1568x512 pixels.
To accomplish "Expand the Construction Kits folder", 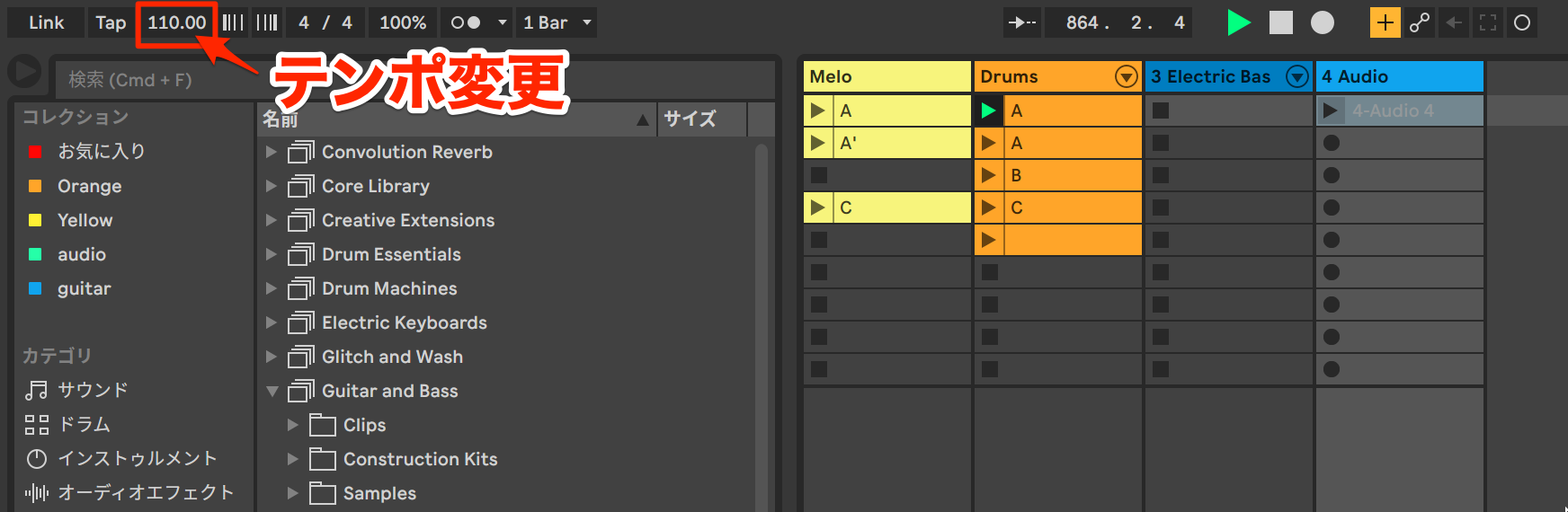I will click(x=292, y=459).
